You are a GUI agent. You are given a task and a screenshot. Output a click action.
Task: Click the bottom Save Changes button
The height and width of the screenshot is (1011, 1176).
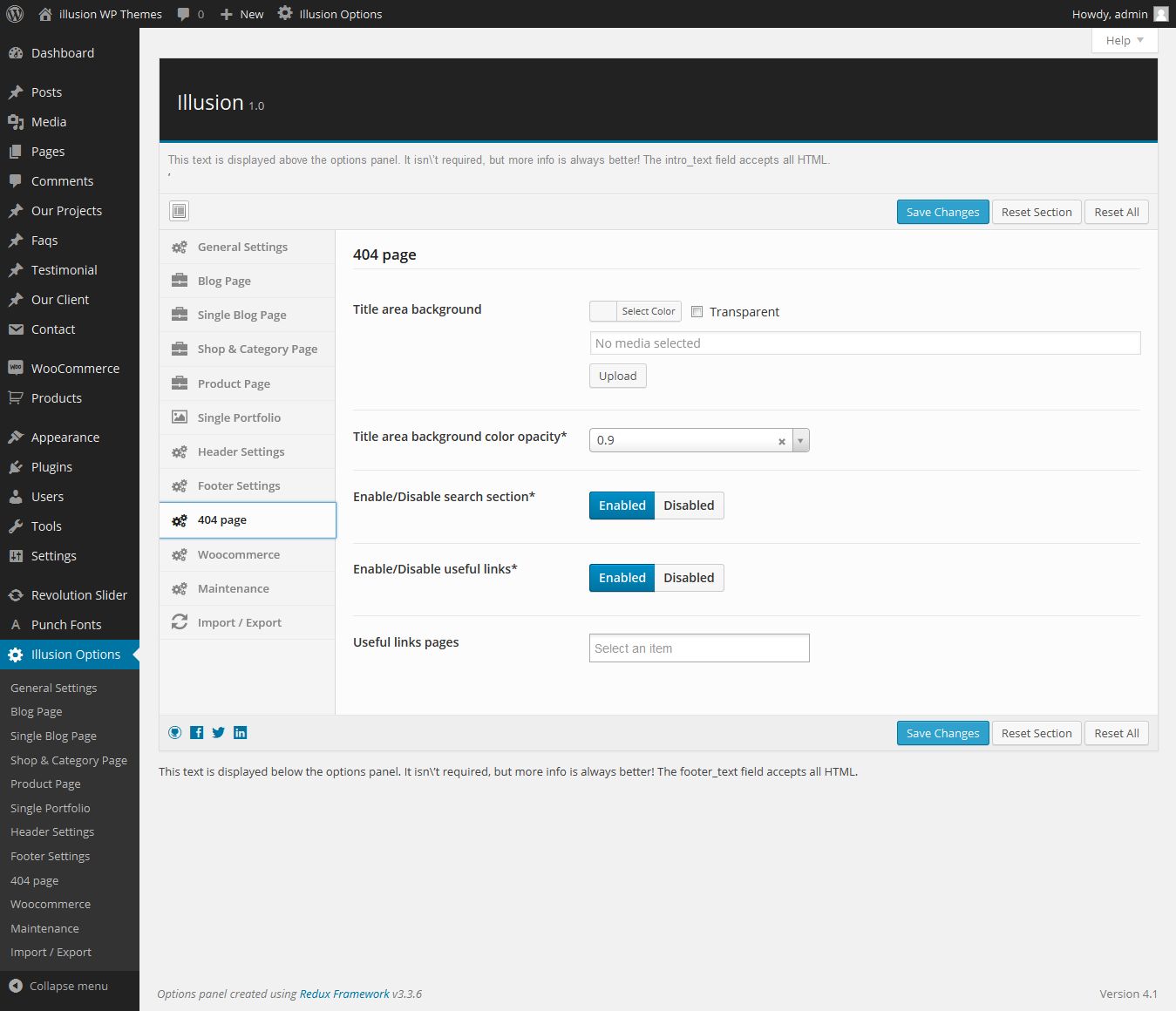(x=942, y=733)
